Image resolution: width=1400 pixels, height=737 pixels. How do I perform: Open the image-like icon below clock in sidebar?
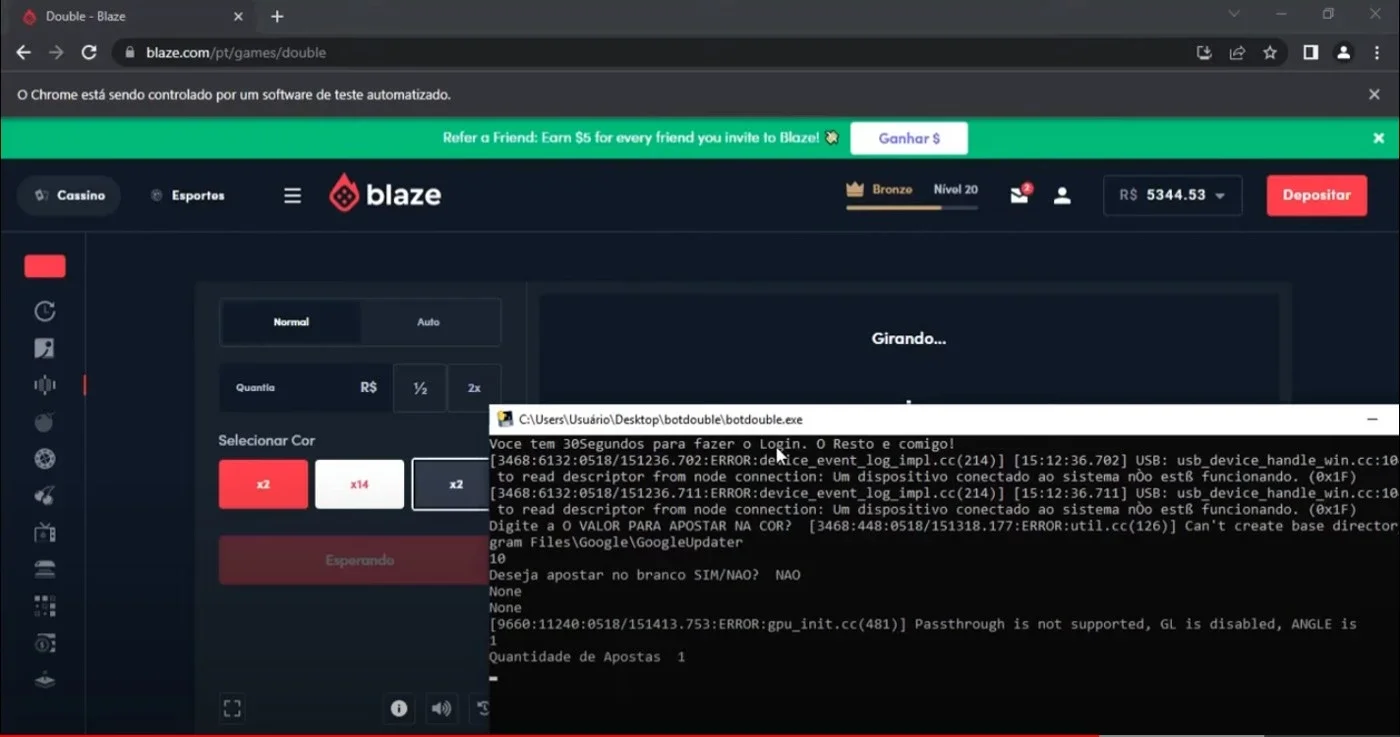[44, 348]
